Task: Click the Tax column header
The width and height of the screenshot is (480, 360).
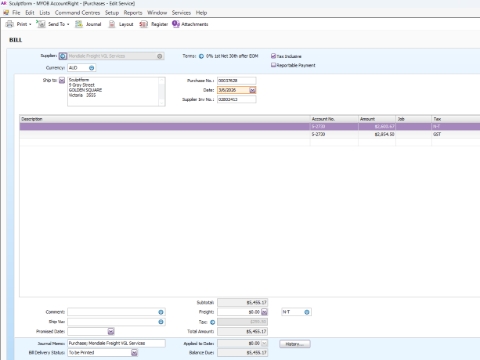Action: [x=456, y=119]
